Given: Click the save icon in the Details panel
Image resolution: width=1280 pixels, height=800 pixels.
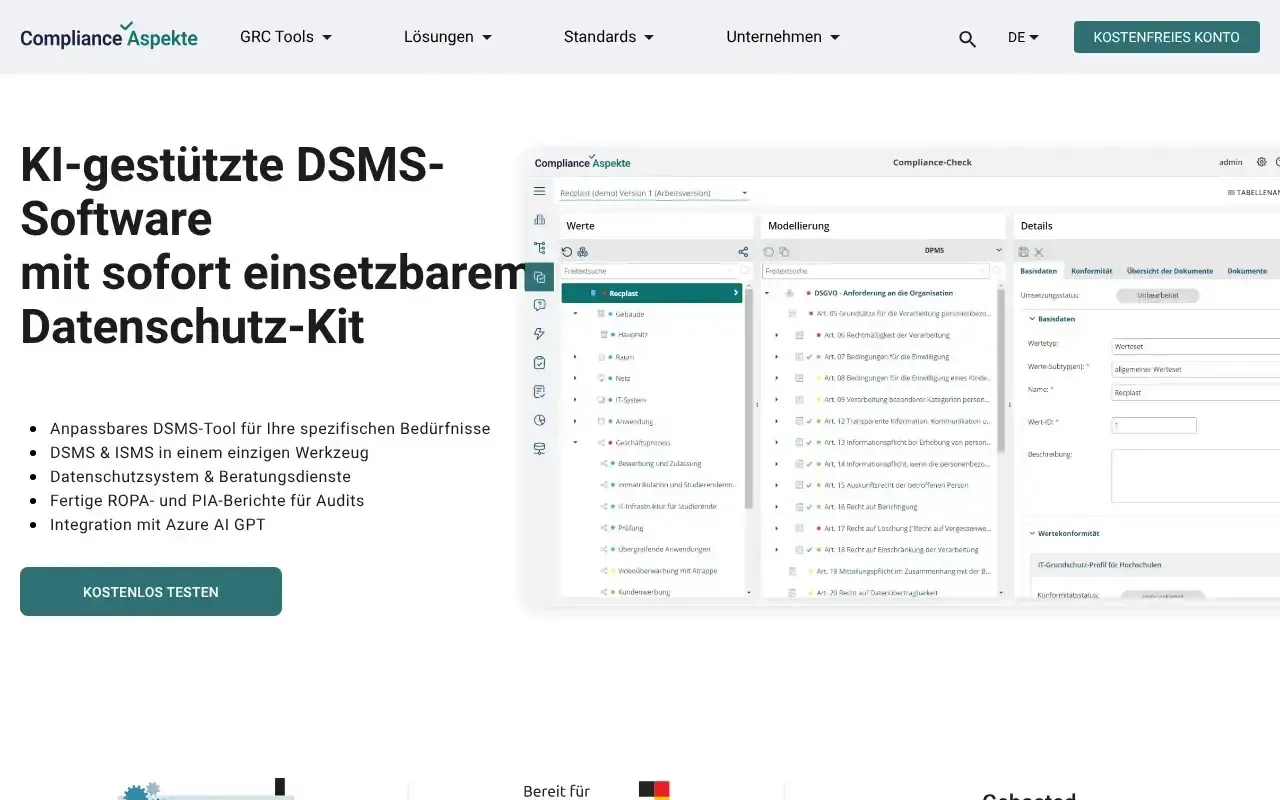Looking at the screenshot, I should click(x=1022, y=252).
